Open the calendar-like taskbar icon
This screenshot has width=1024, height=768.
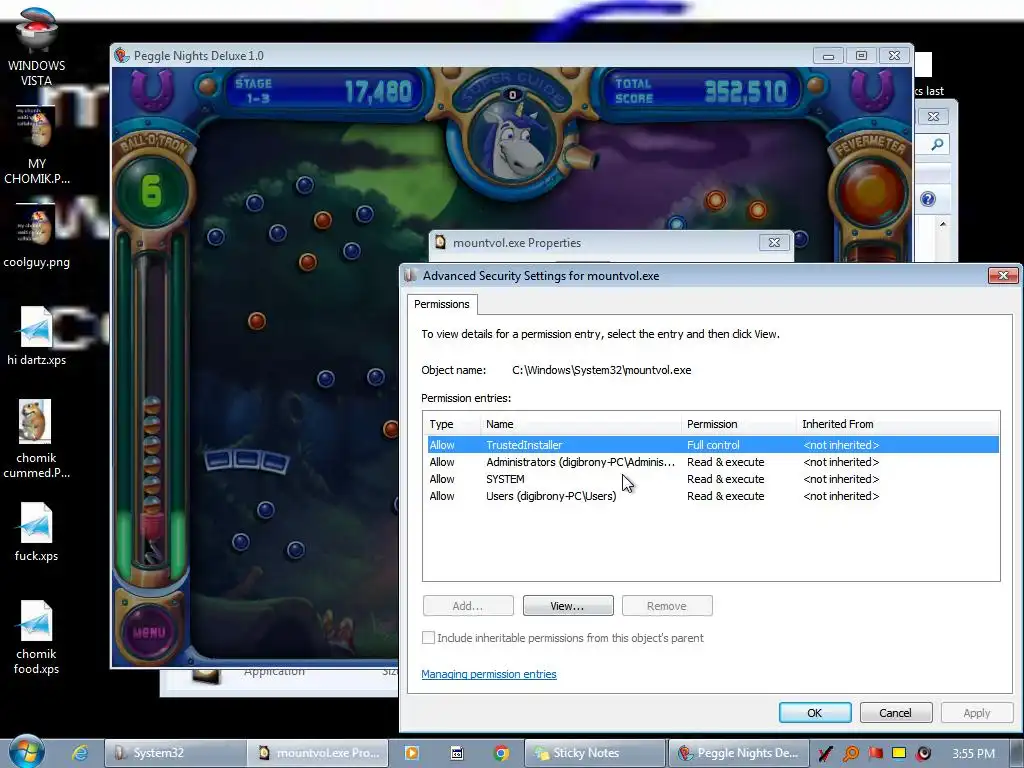(457, 753)
